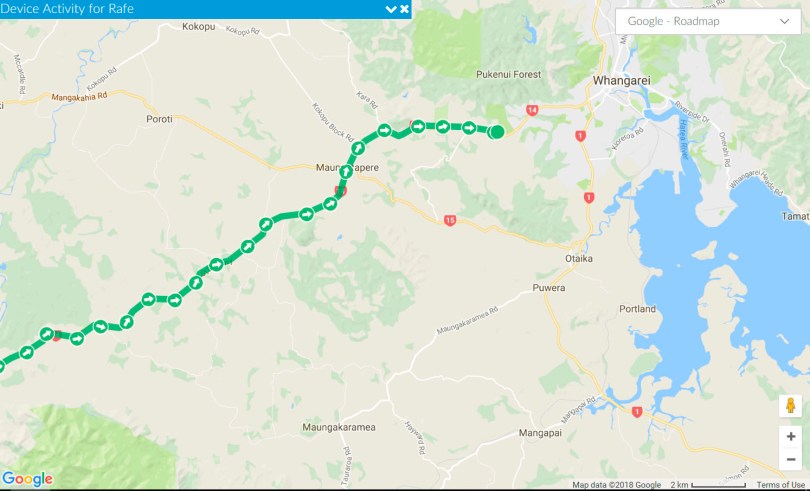Zoom in with the plus button
Viewport: 810px width, 491px height.
pyautogui.click(x=790, y=437)
